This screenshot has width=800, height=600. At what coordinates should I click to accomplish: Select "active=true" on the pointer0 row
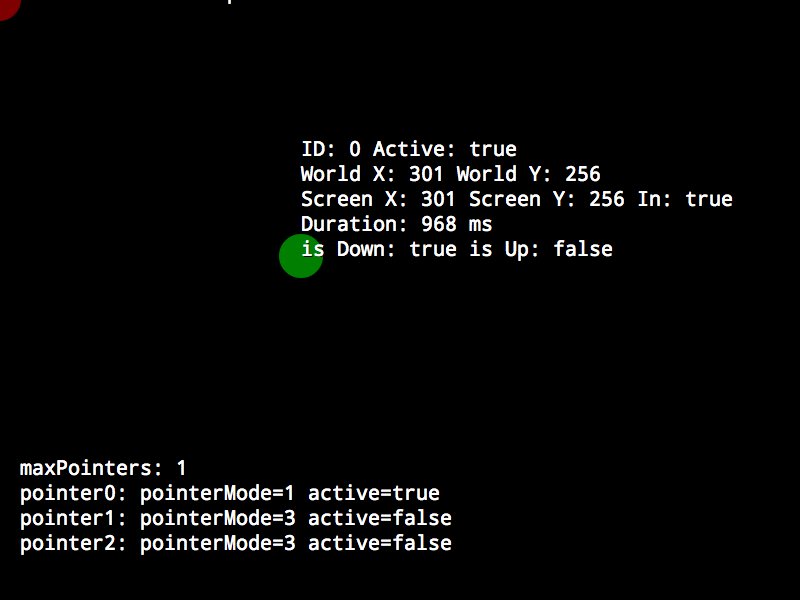[x=374, y=493]
